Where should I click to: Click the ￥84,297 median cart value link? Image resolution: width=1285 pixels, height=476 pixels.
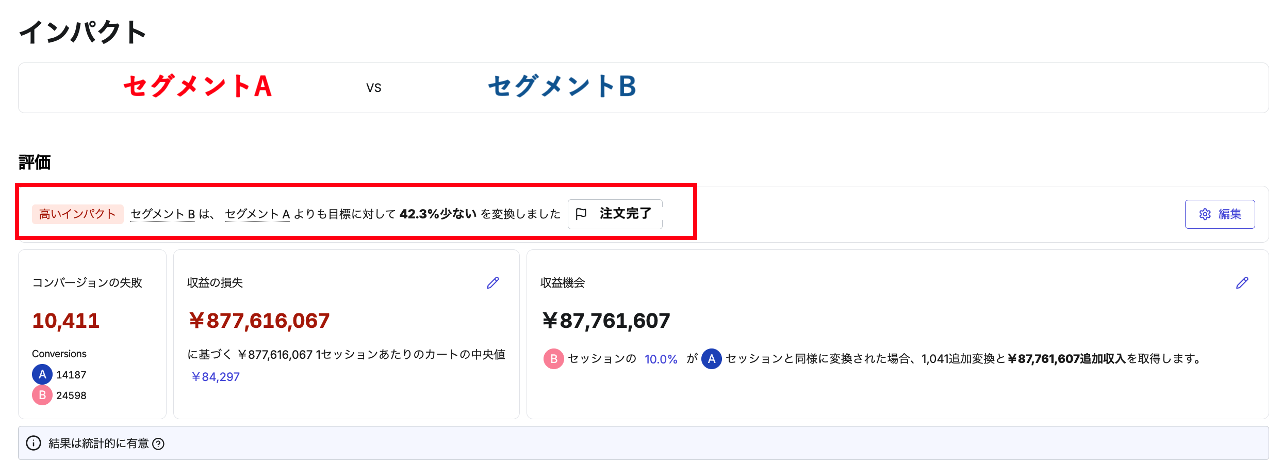pyautogui.click(x=215, y=377)
